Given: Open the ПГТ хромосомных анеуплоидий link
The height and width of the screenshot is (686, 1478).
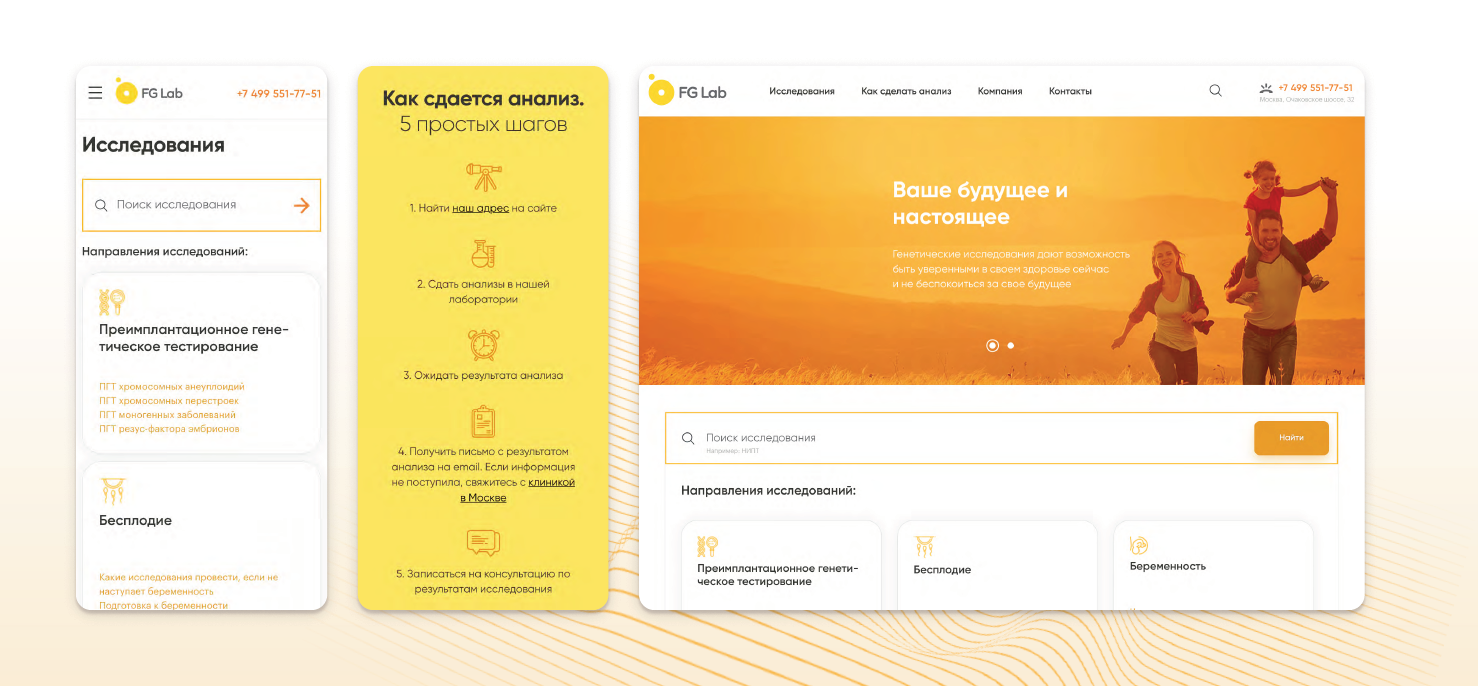Looking at the screenshot, I should (172, 386).
